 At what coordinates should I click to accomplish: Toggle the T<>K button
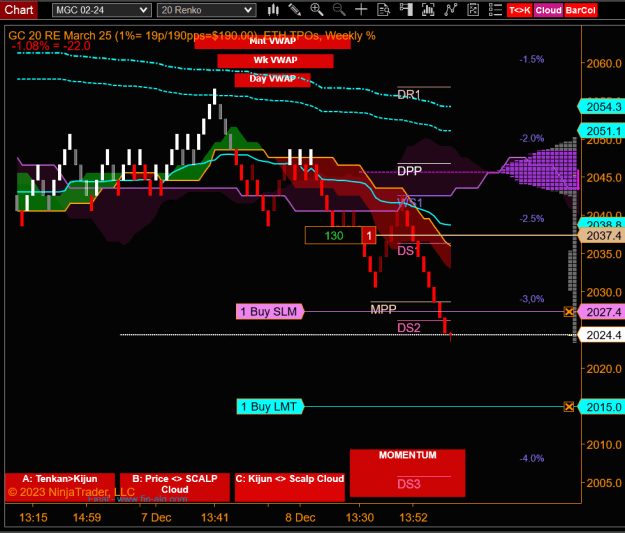[x=520, y=10]
